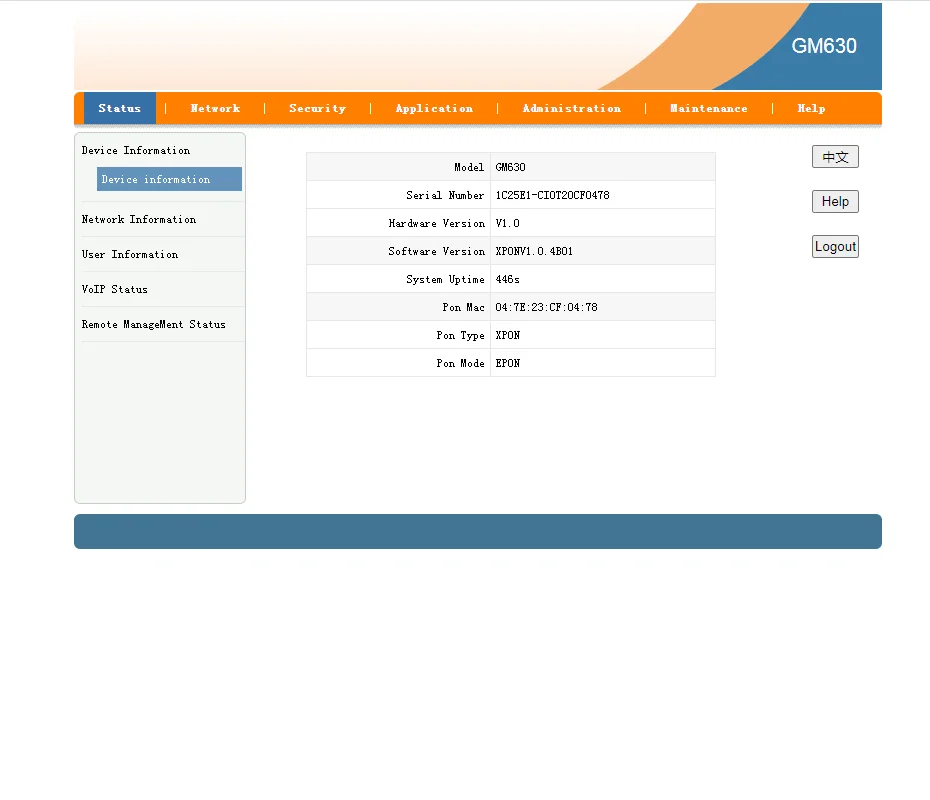
Task: Click the Pon Mac label
Action: tap(463, 307)
